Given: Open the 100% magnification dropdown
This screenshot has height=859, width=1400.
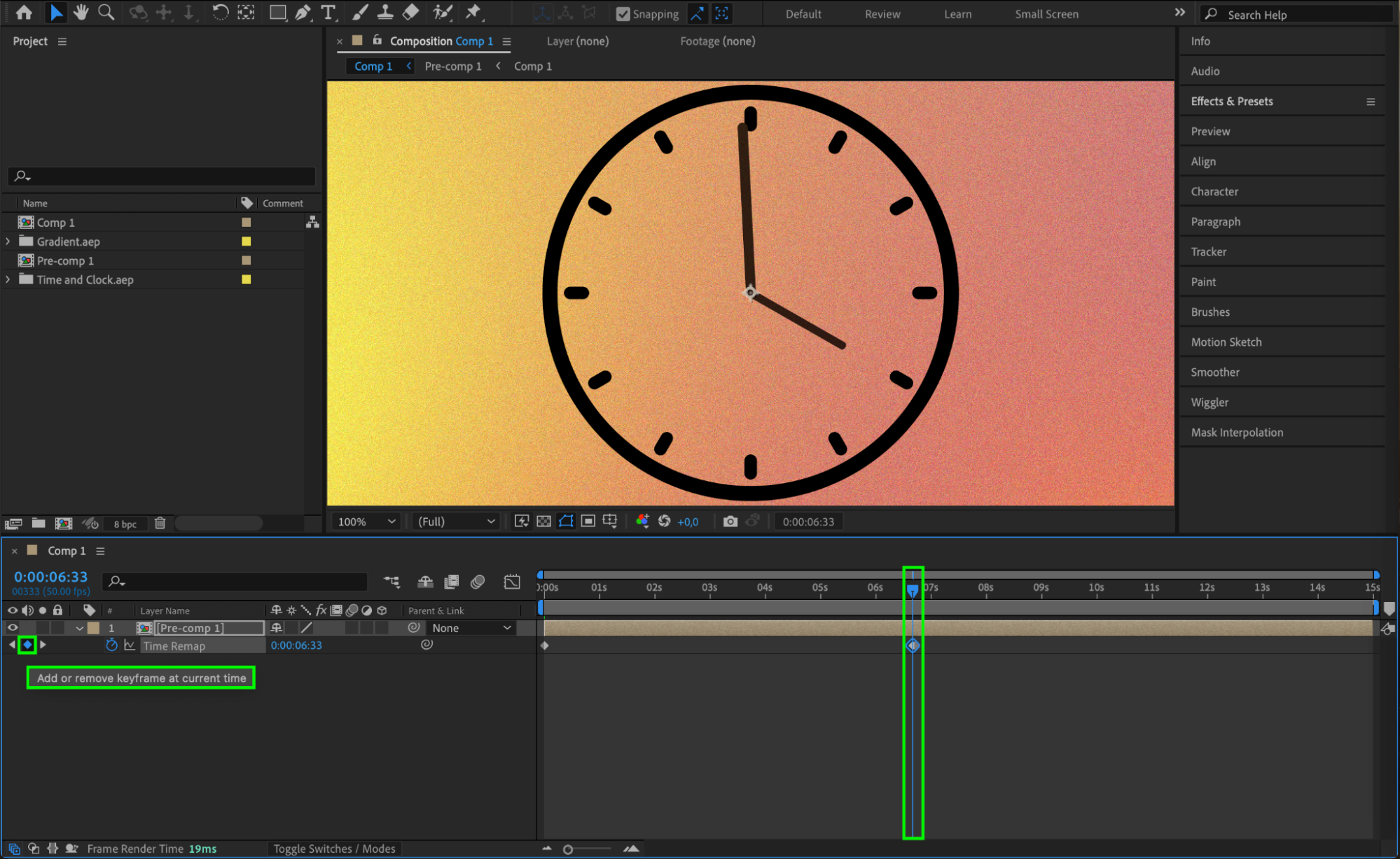Looking at the screenshot, I should (x=367, y=522).
